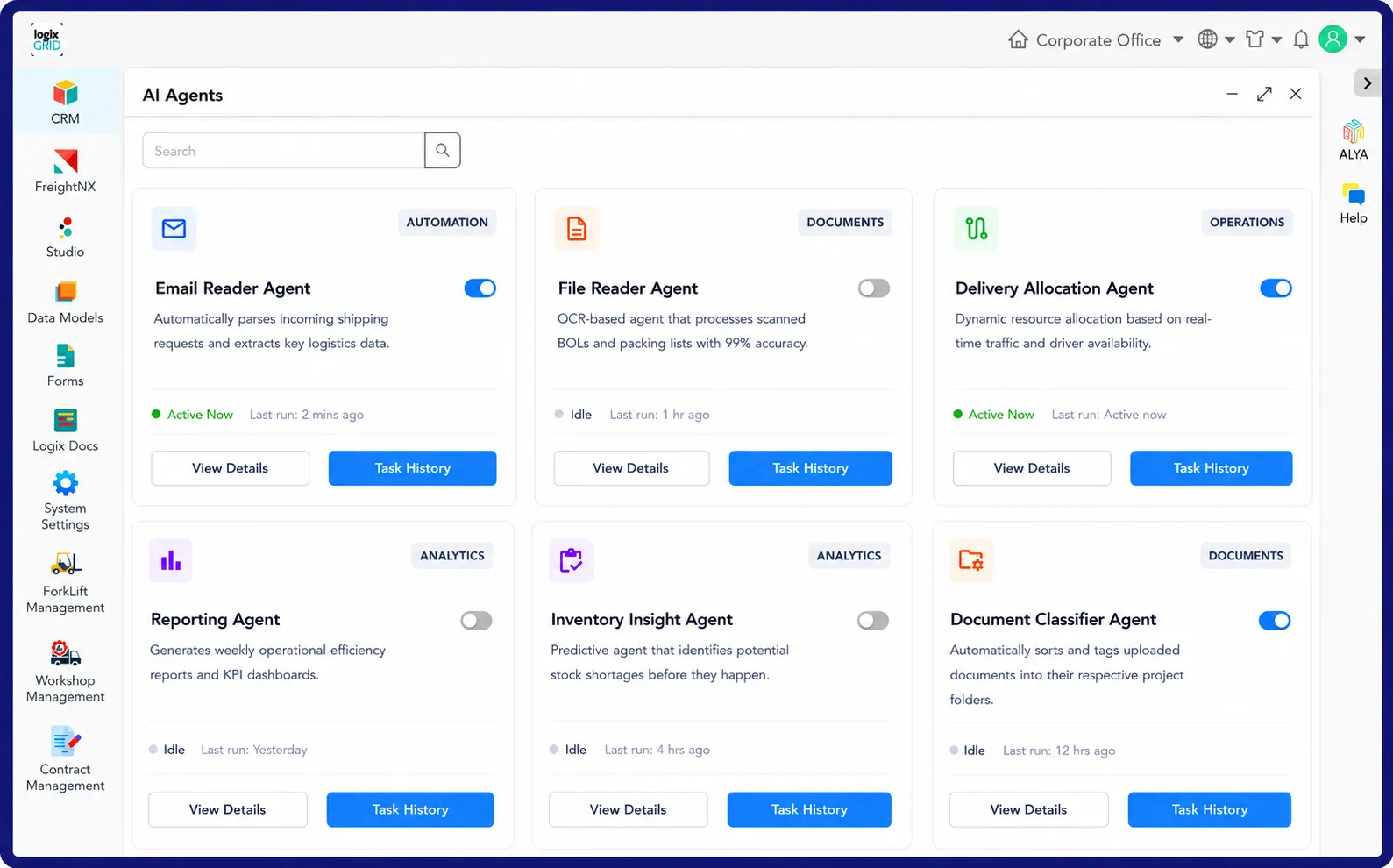Open Logix Docs in sidebar
Image resolution: width=1393 pixels, height=868 pixels.
[65, 431]
